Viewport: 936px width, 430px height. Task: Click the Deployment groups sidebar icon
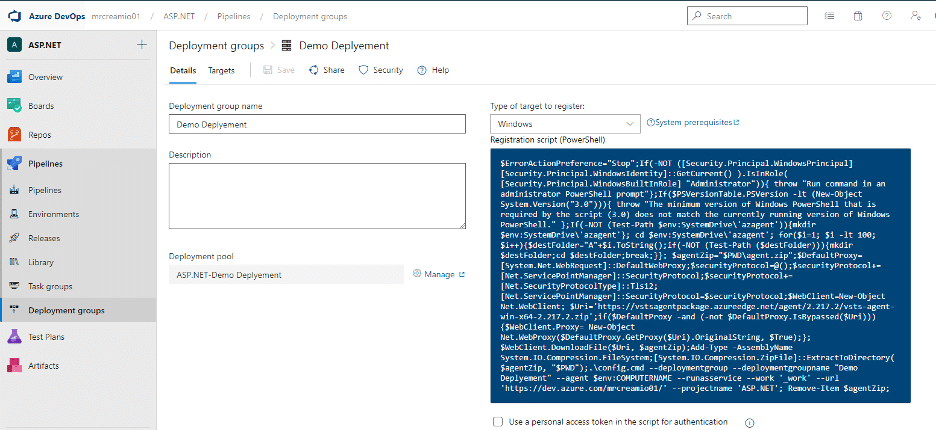16,311
